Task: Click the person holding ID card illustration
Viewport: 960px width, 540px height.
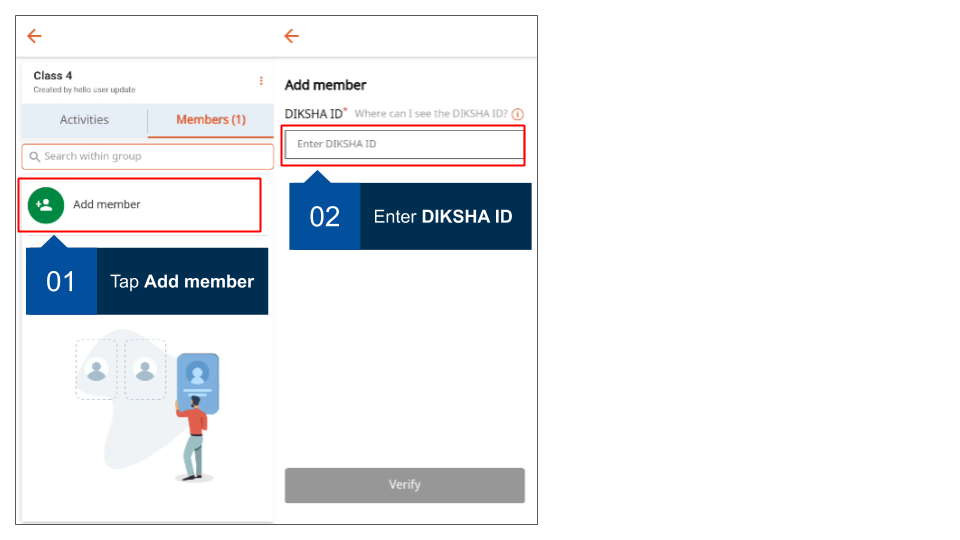Action: tap(193, 420)
